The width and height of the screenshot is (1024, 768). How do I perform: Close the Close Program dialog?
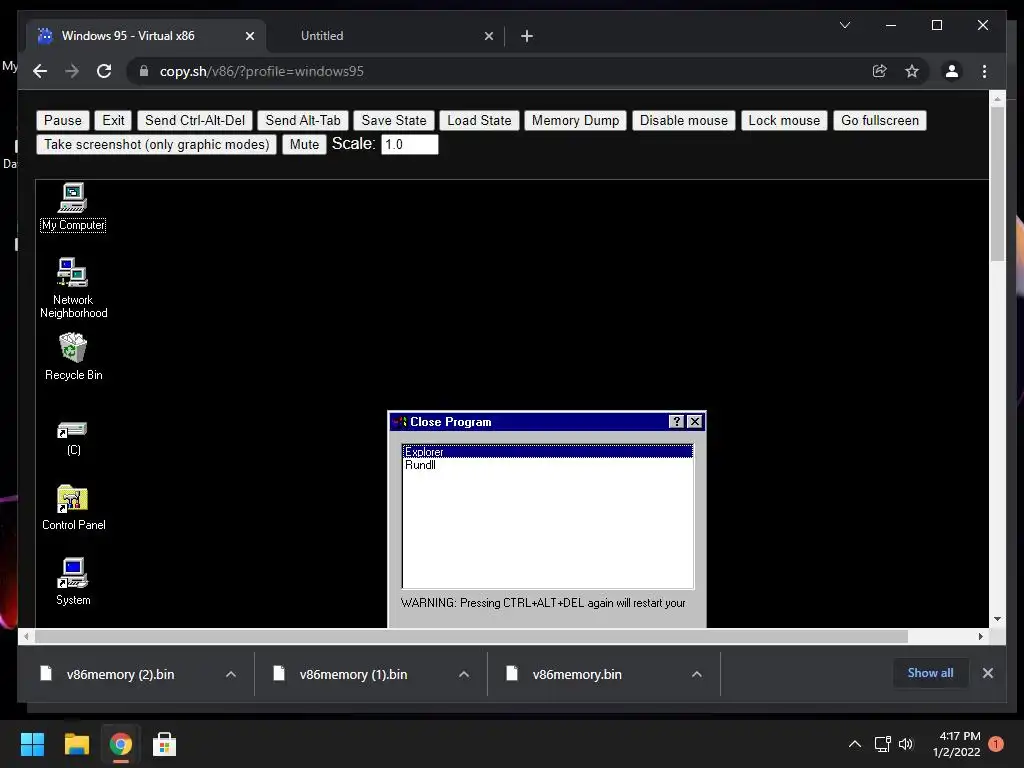(695, 422)
